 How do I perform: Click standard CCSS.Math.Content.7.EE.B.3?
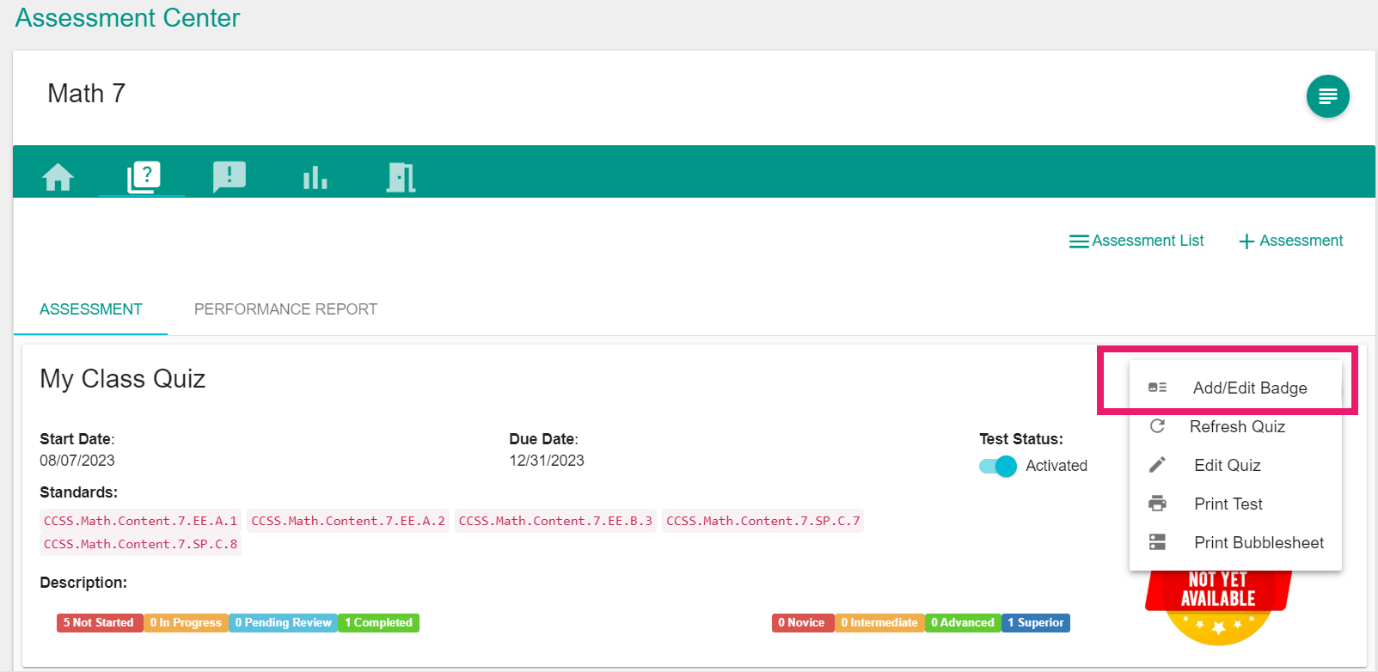[556, 521]
